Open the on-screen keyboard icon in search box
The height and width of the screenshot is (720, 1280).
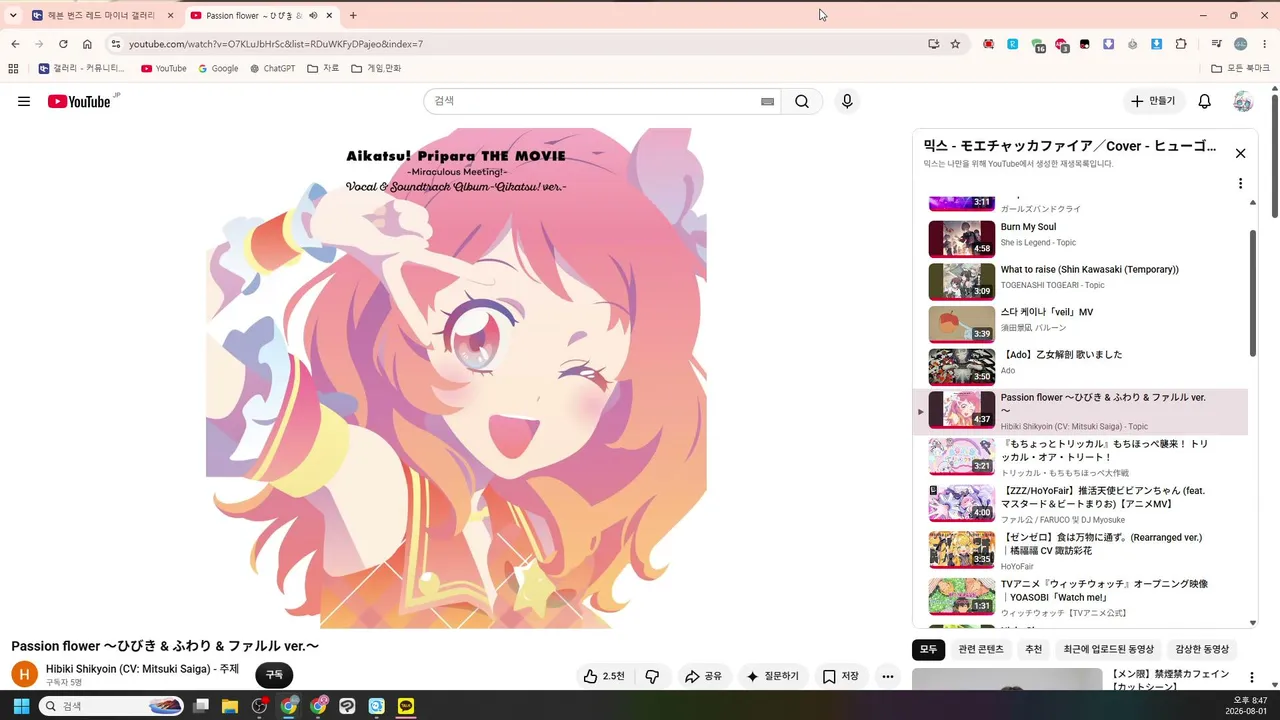point(768,101)
